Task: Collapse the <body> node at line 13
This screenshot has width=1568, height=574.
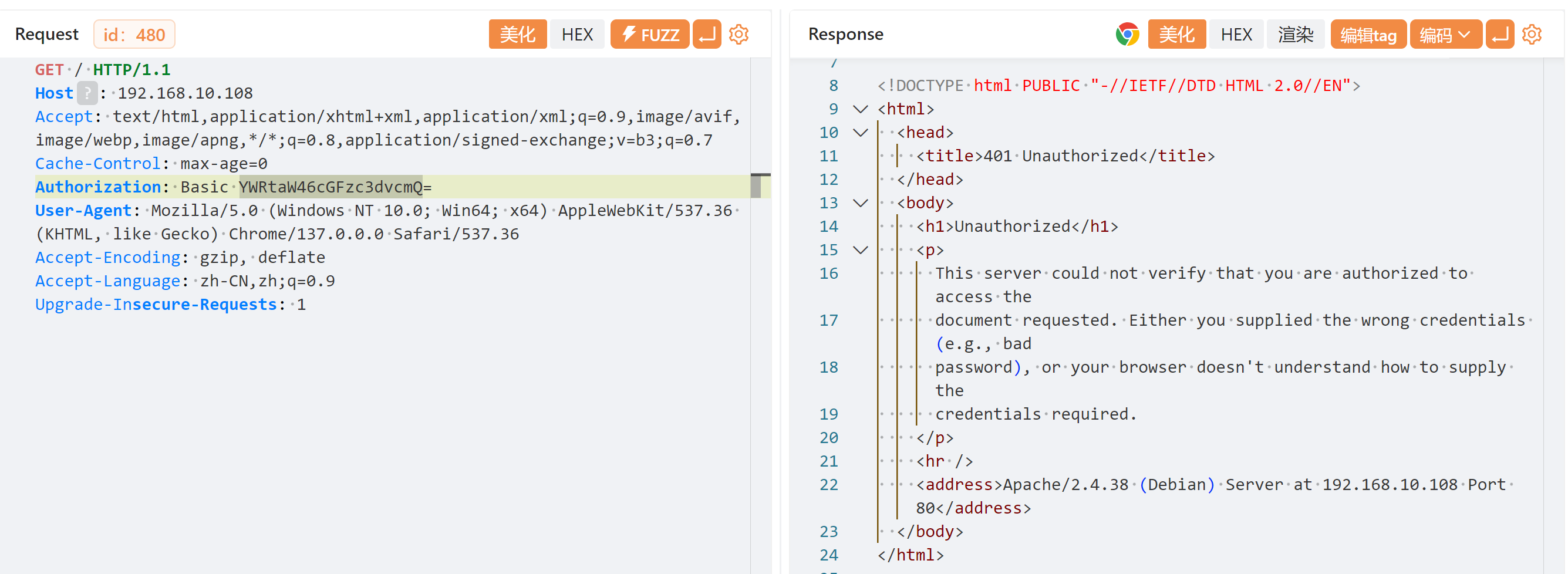Action: [x=860, y=203]
